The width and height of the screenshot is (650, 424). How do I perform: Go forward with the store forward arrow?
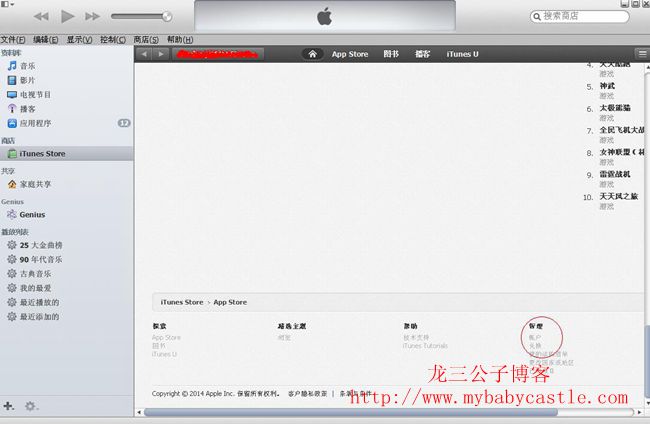tap(161, 54)
